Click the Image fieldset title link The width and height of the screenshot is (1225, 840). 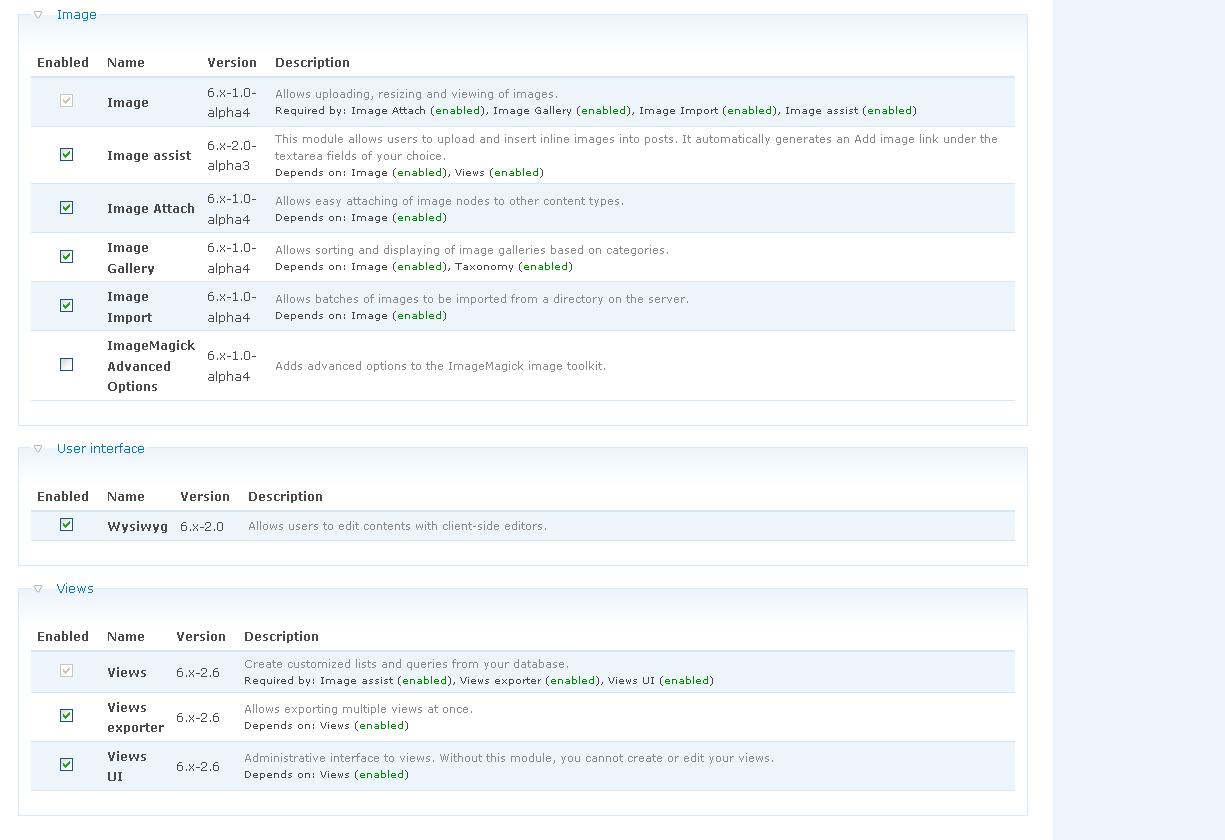click(x=77, y=15)
